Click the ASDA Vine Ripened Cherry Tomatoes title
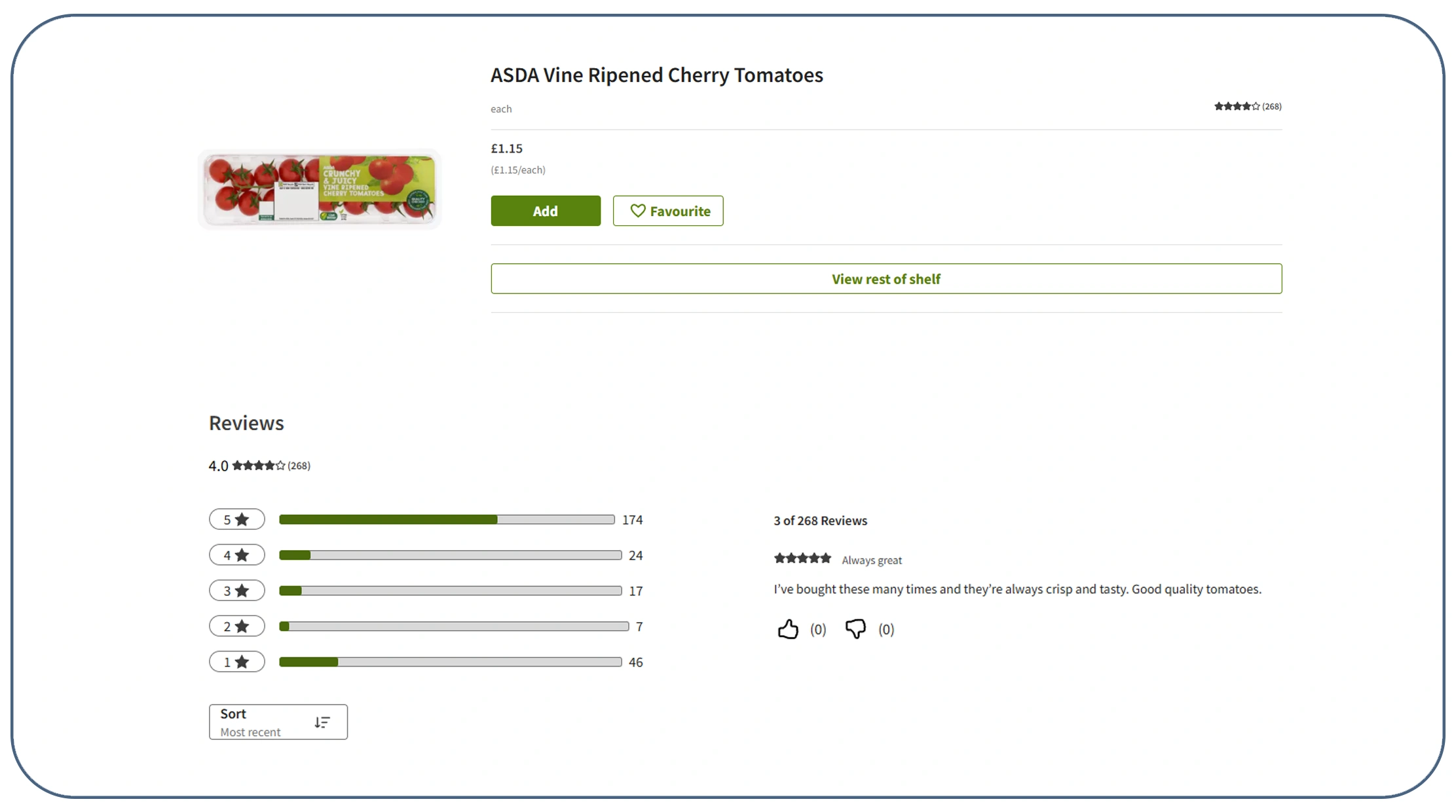This screenshot has width=1456, height=812. (x=656, y=75)
